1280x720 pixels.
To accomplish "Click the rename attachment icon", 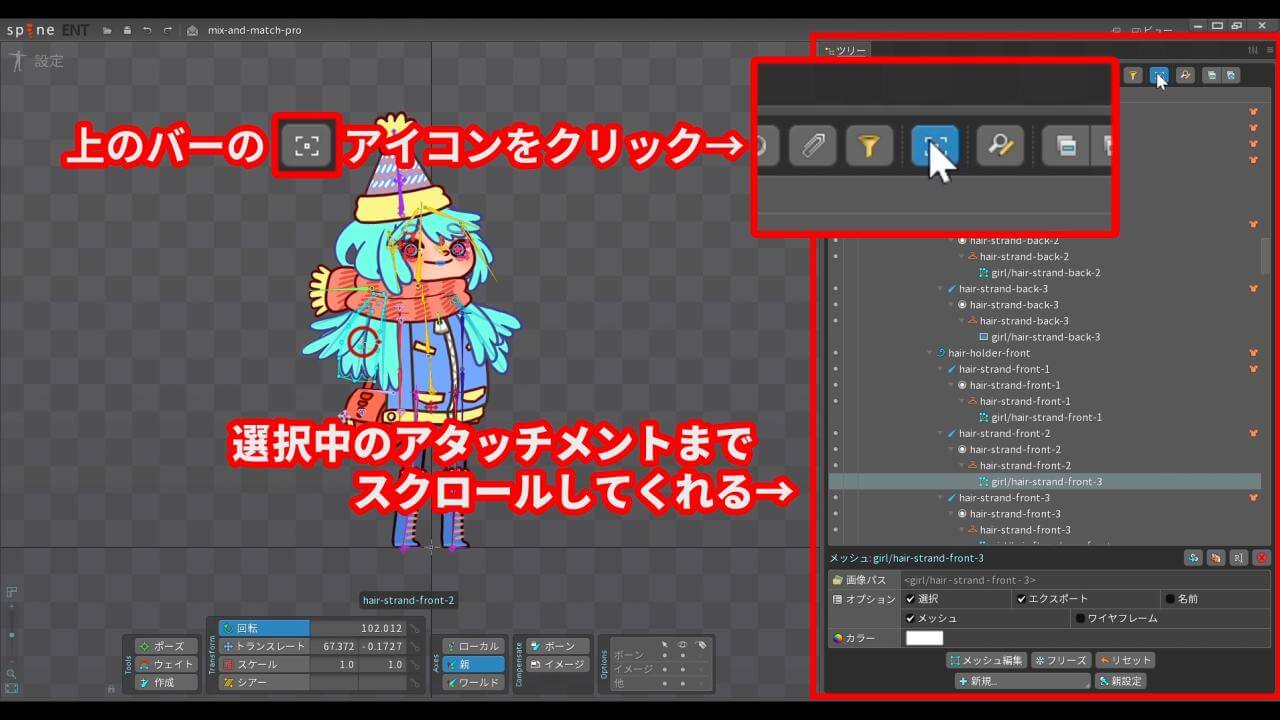I will point(1239,558).
